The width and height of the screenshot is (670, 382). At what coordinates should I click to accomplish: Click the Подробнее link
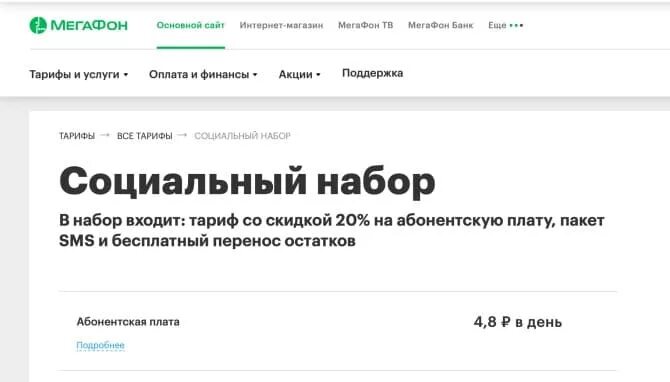[100, 345]
